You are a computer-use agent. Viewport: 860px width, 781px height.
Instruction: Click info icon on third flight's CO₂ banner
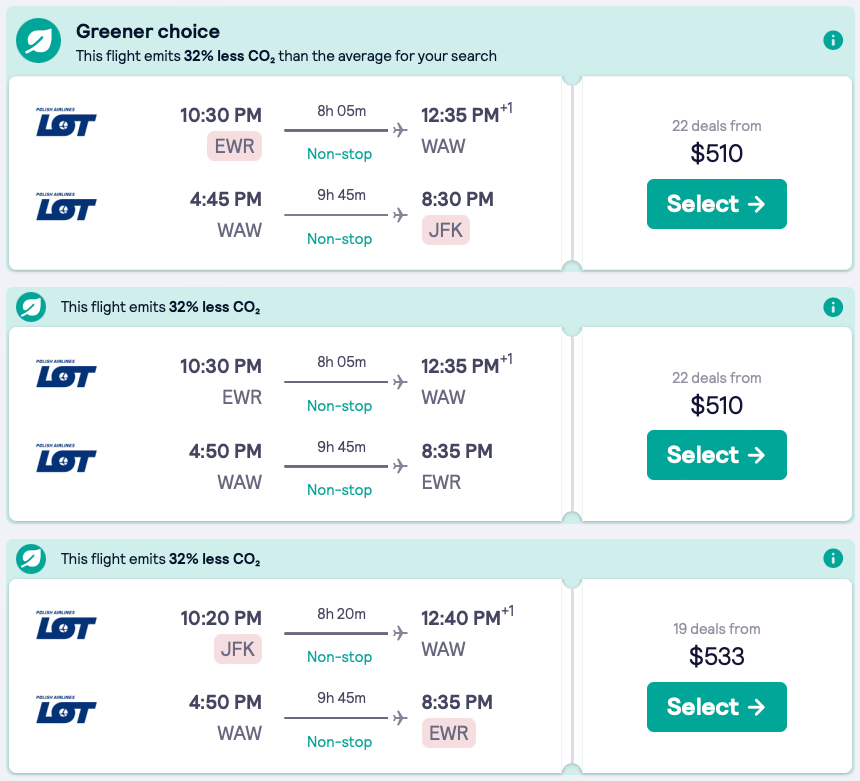point(832,558)
